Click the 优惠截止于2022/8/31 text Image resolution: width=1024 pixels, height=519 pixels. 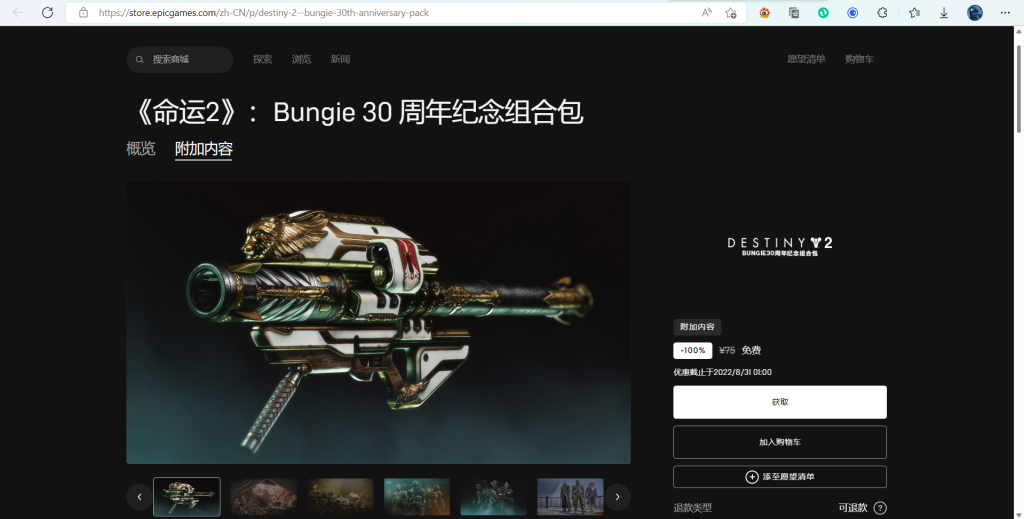[722, 372]
